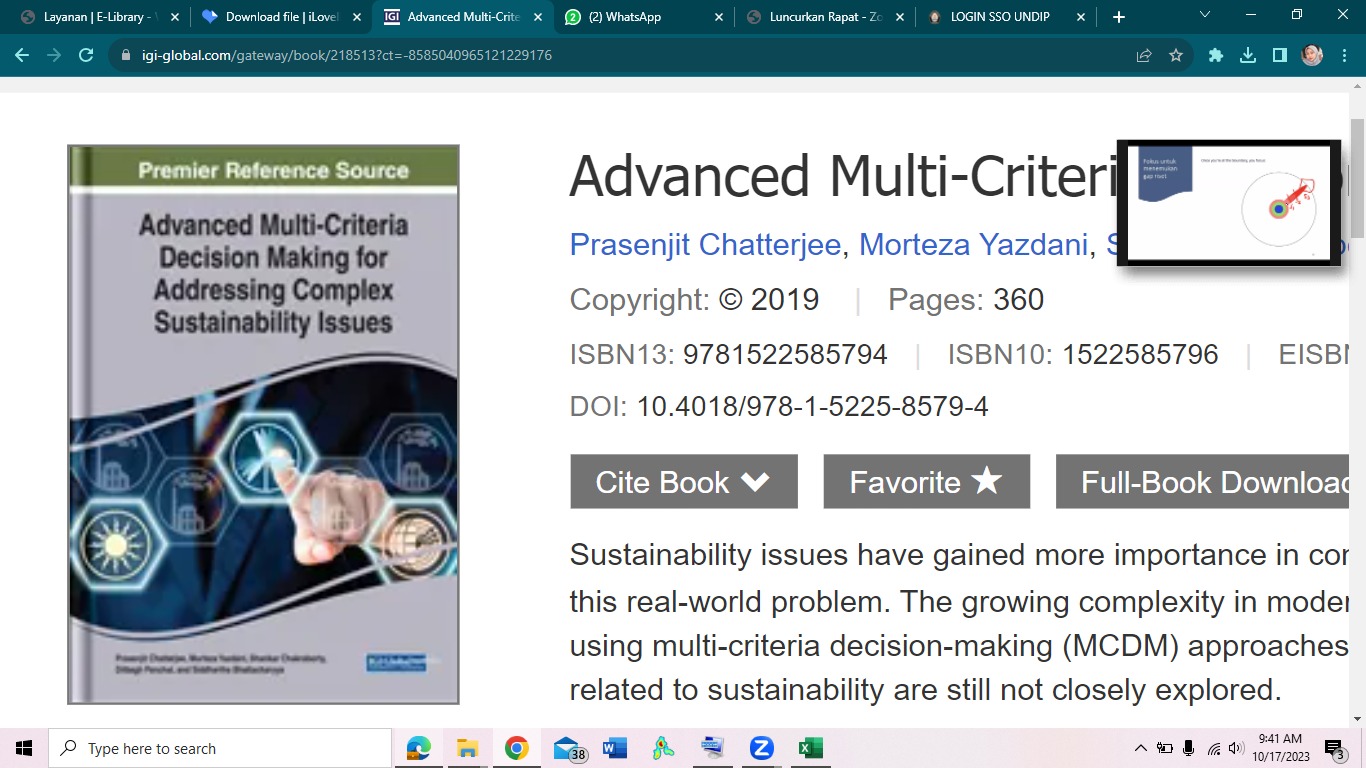Expand the Cite Book dropdown

[x=684, y=481]
